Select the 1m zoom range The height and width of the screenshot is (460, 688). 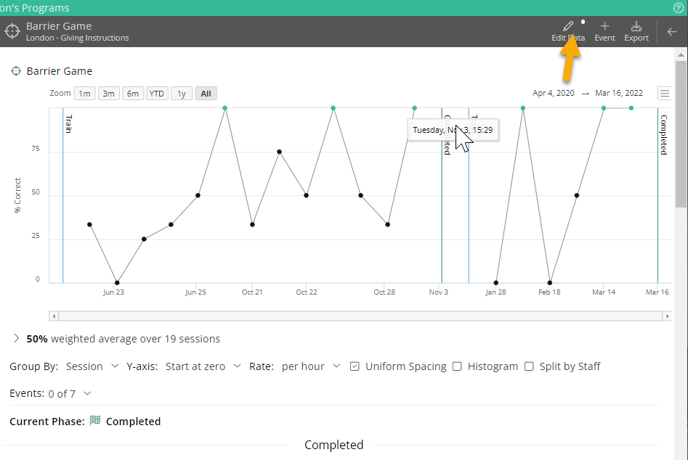click(85, 94)
